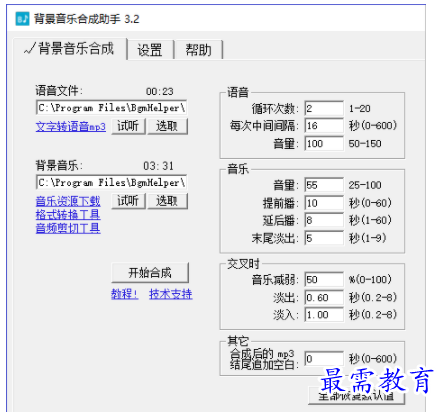Click the 1-20 range hint text
Image resolution: width=442 pixels, height=412 pixels.
click(x=360, y=109)
